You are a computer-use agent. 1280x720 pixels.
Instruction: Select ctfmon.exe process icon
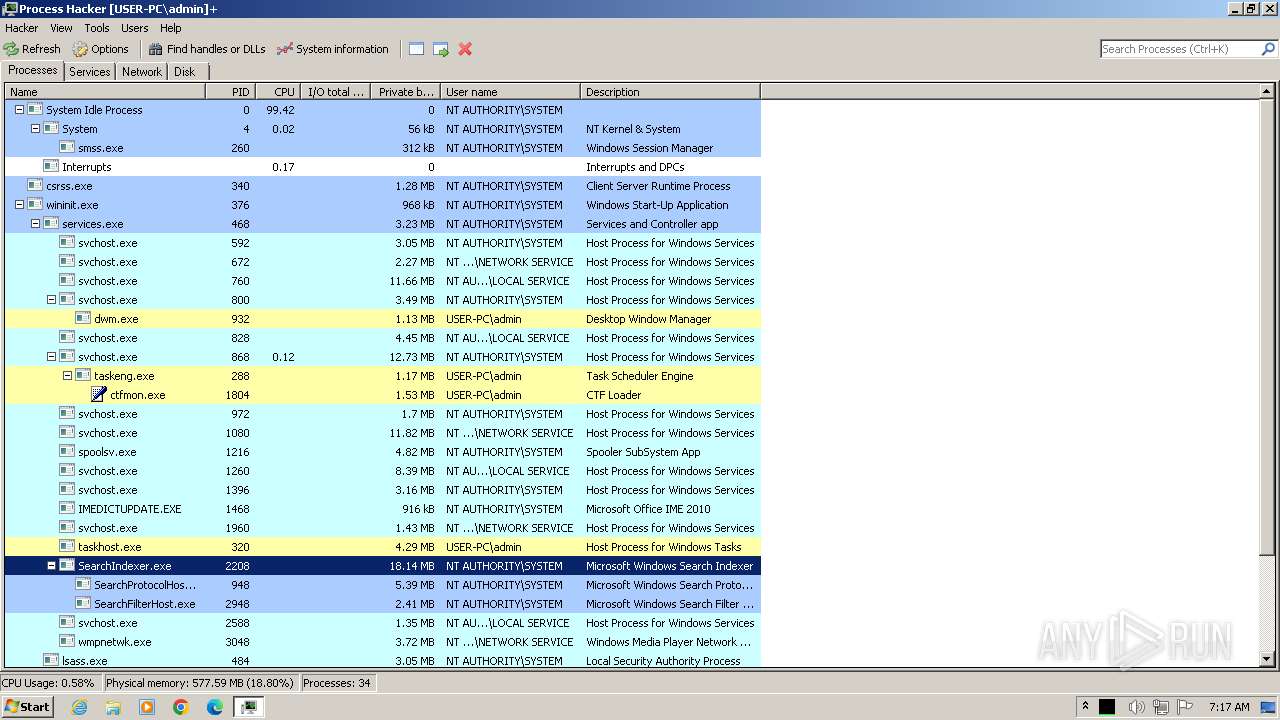click(99, 395)
